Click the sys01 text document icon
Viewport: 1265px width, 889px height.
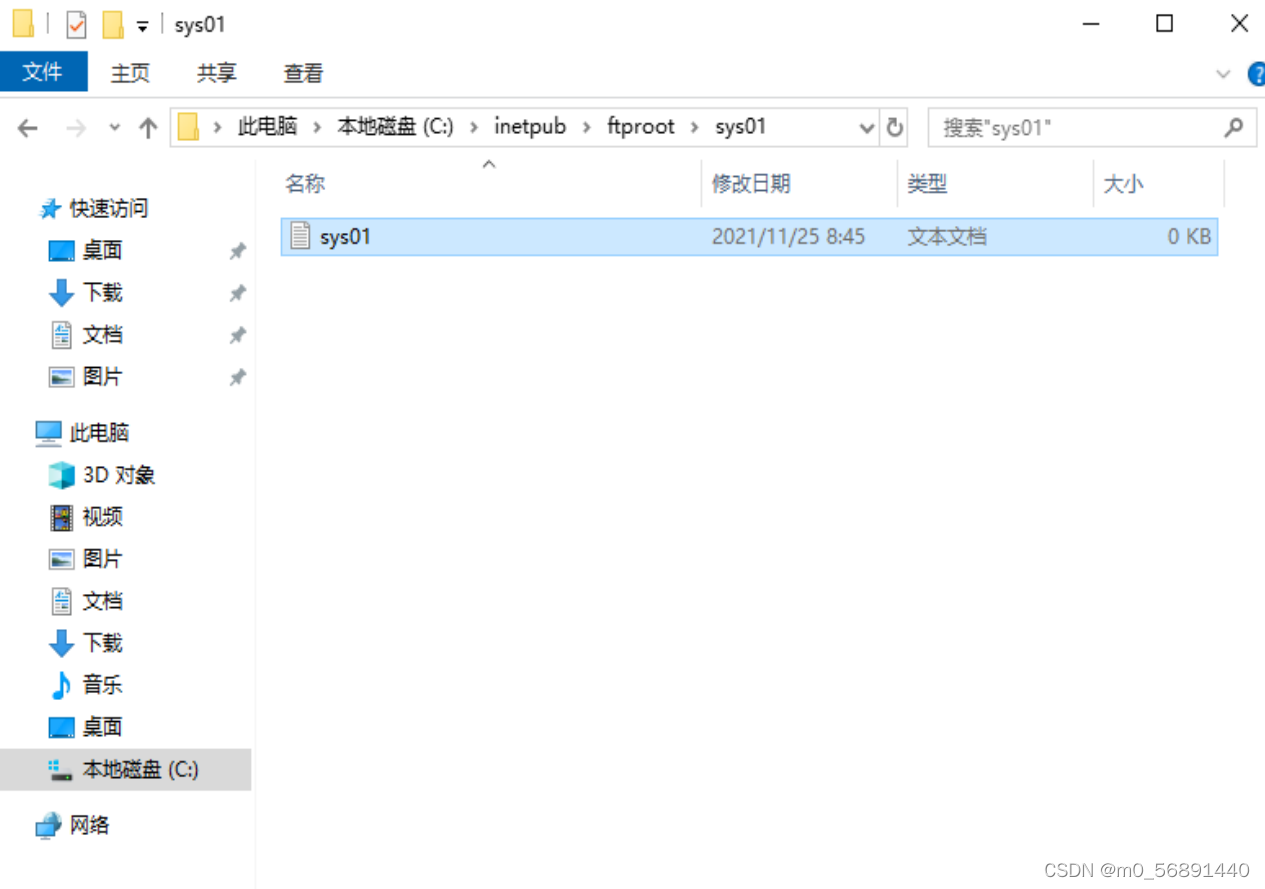pyautogui.click(x=300, y=236)
